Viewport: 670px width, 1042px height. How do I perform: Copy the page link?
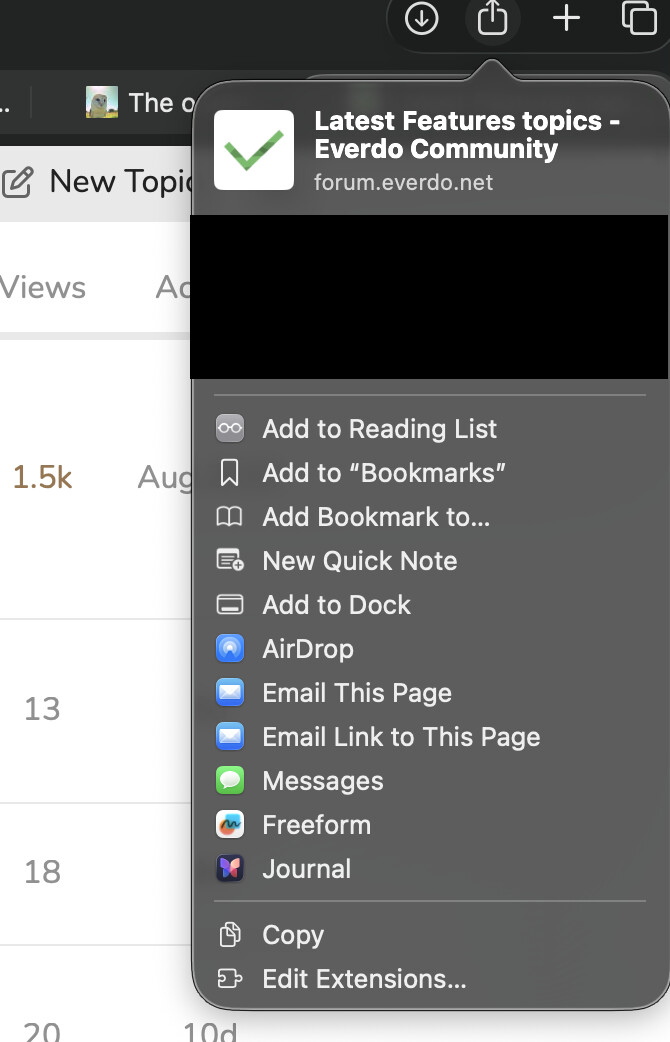(292, 935)
